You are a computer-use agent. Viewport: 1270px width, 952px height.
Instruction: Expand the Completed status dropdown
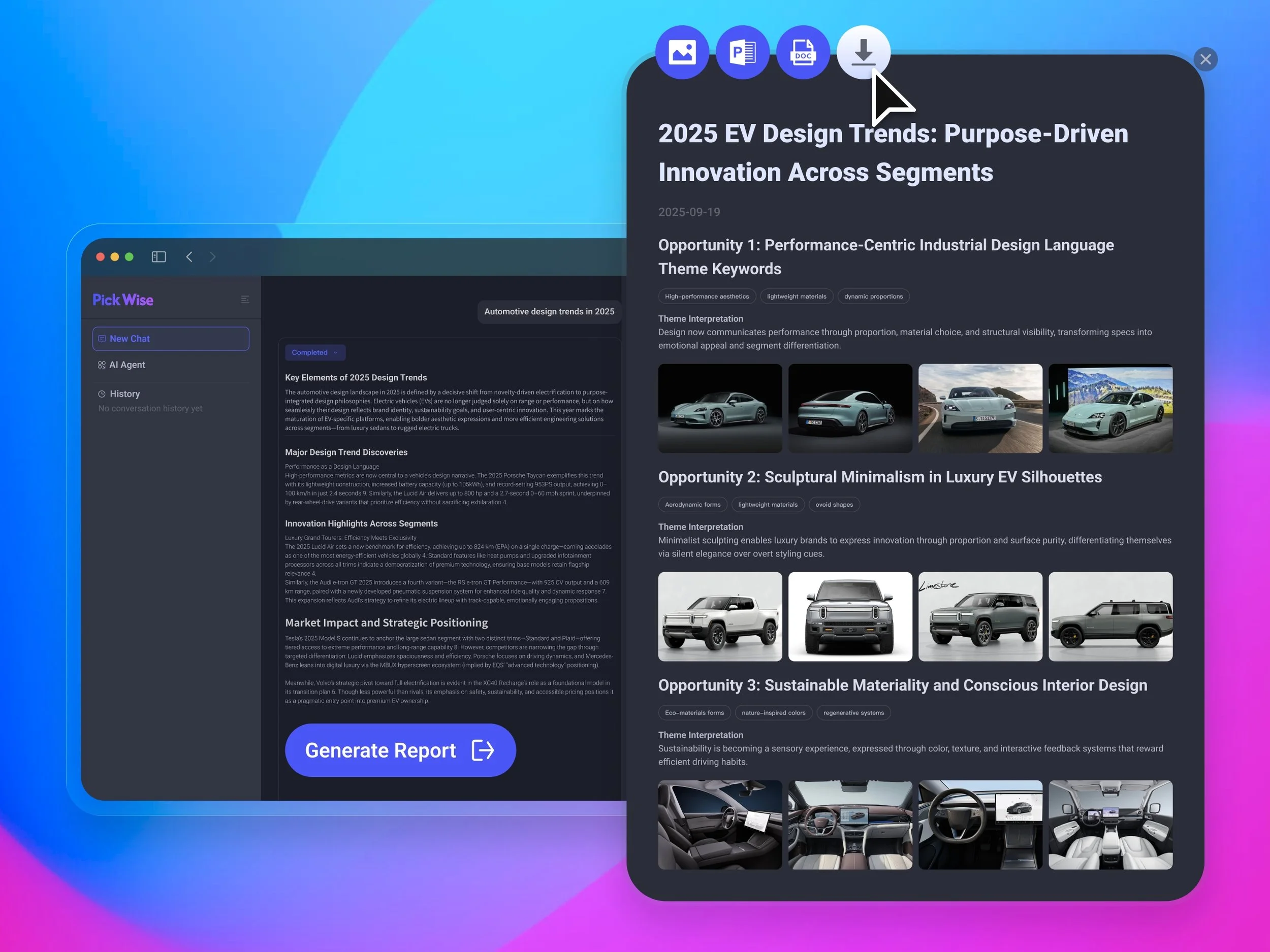pos(314,352)
